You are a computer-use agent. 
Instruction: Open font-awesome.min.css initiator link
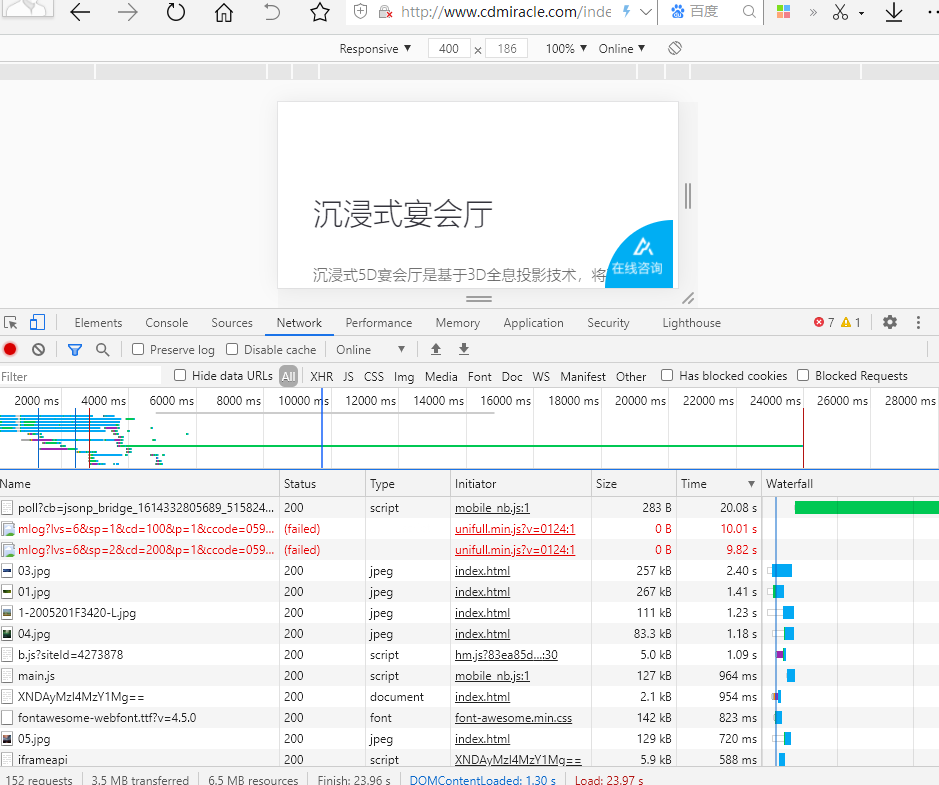pyautogui.click(x=513, y=718)
